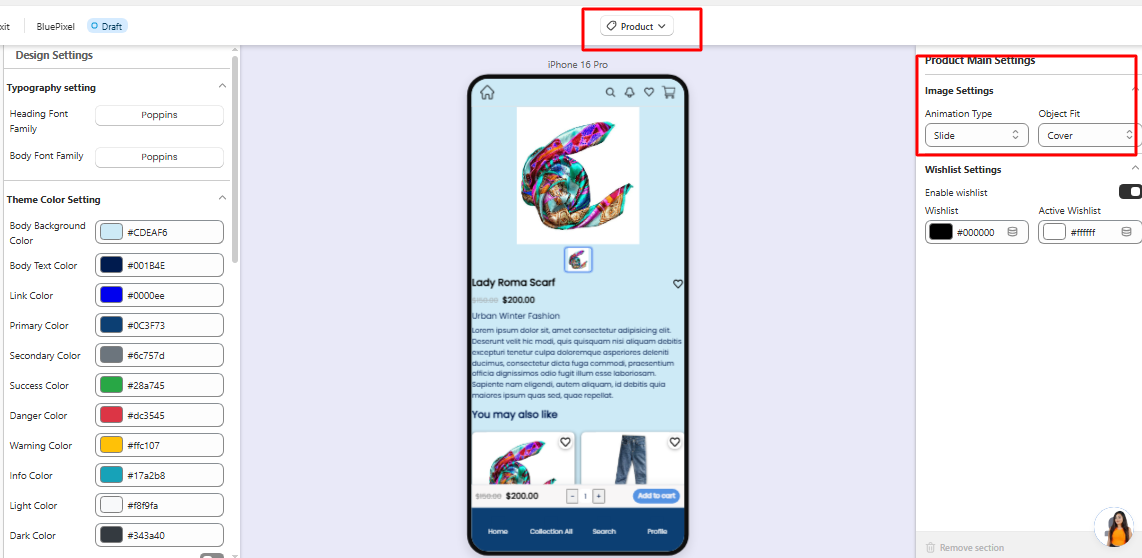
Task: Select Collection All tab in preview bottom bar
Action: pos(551,532)
